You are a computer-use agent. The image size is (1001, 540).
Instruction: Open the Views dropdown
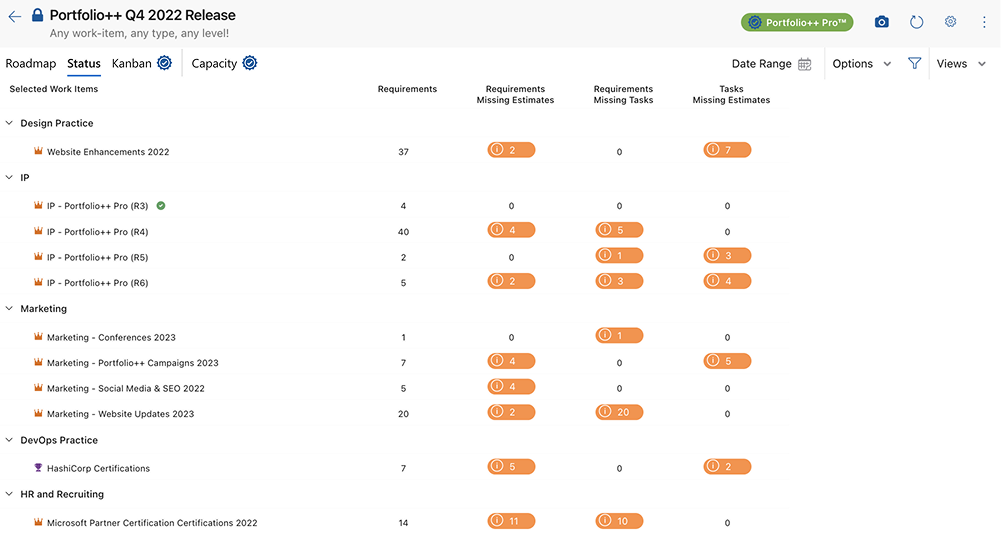pos(961,64)
